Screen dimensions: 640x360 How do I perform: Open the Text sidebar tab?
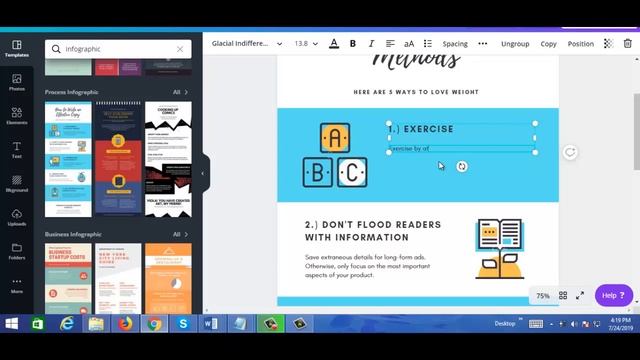(17, 150)
